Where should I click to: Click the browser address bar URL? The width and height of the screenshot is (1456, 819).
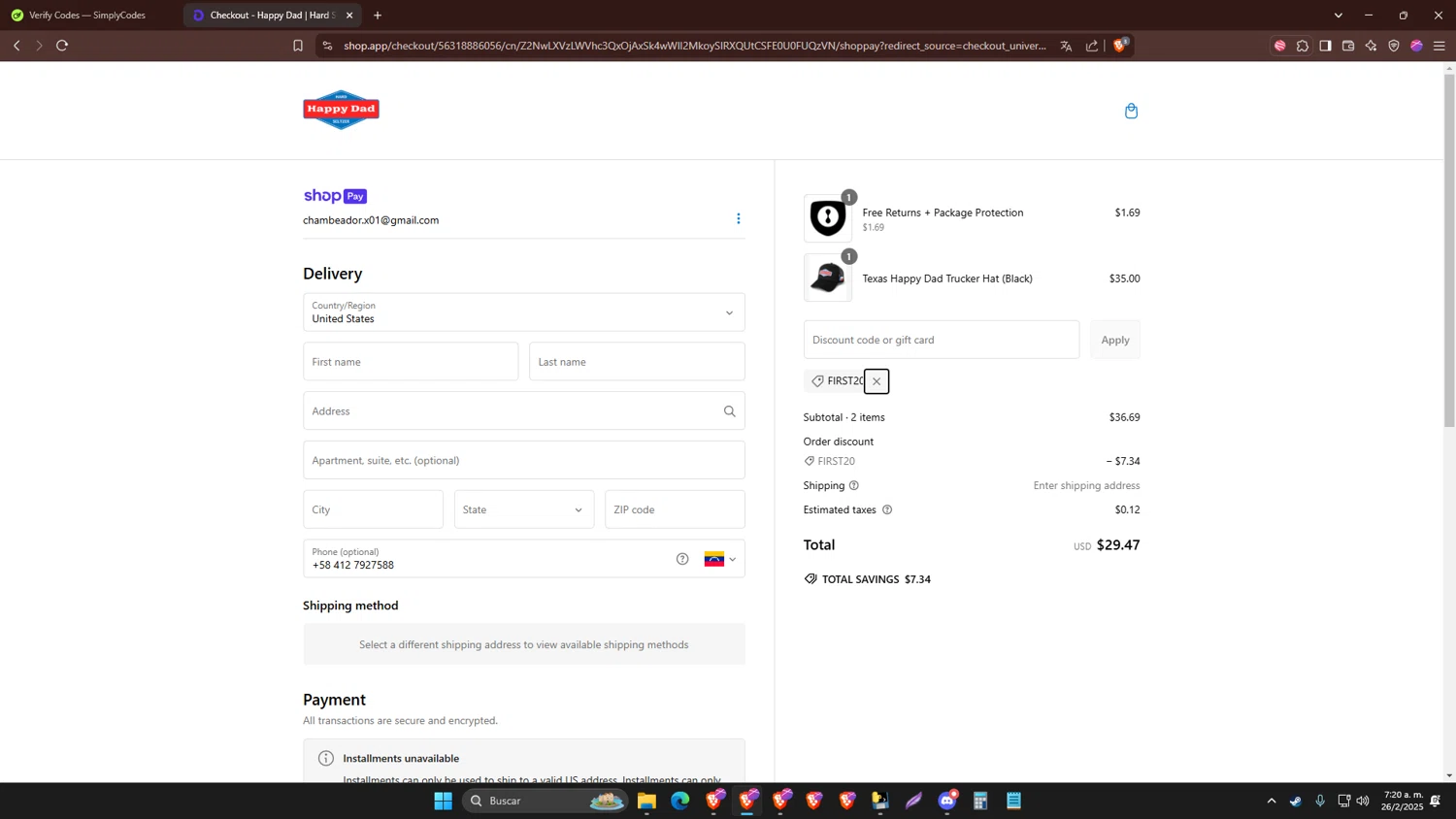click(x=695, y=46)
